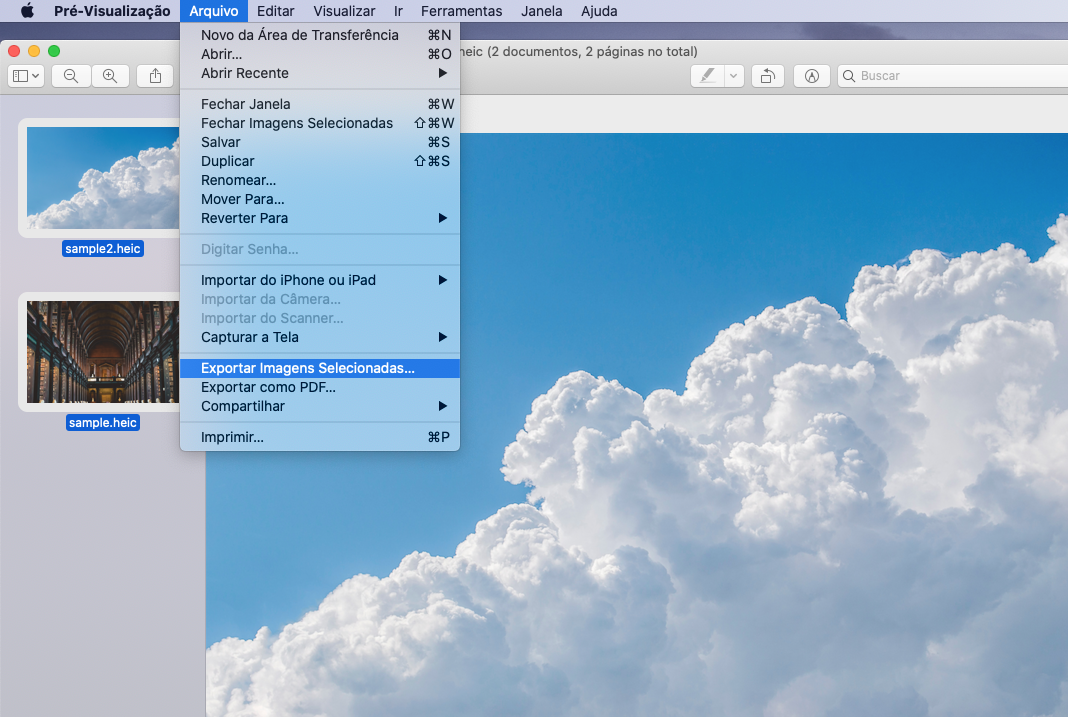Click the zoom out magnifier icon

[x=71, y=76]
